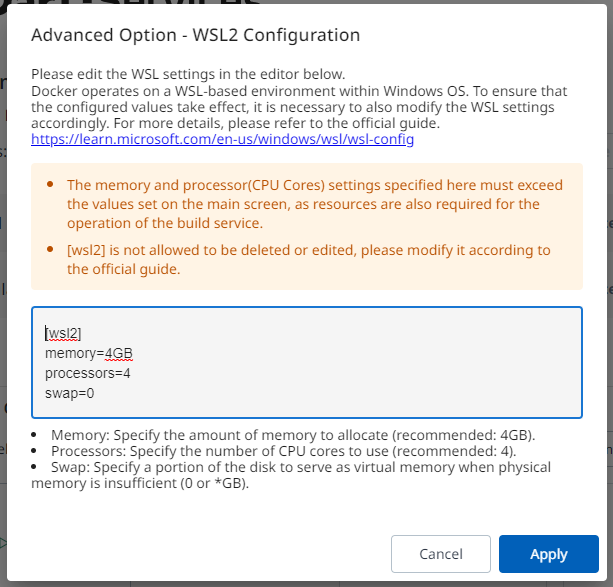
Task: Open the learn.microsoft.com wsl-config link
Action: point(222,140)
